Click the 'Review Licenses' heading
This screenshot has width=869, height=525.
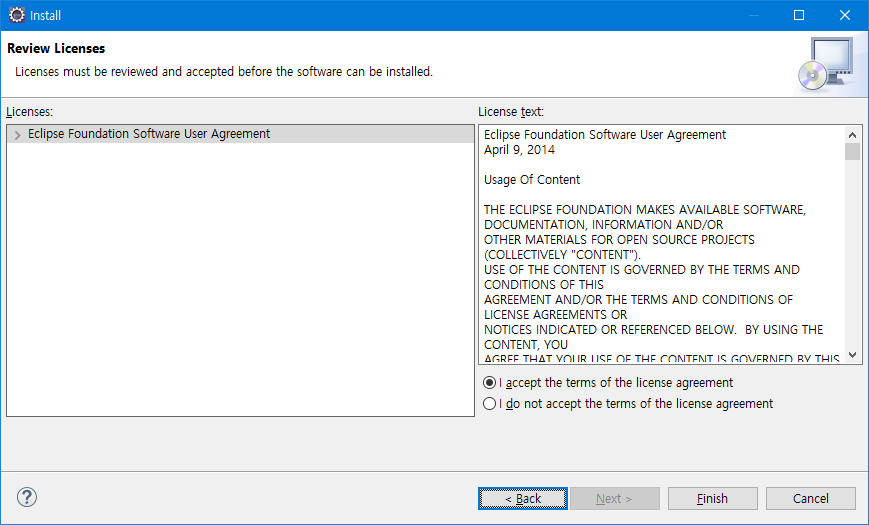(56, 48)
